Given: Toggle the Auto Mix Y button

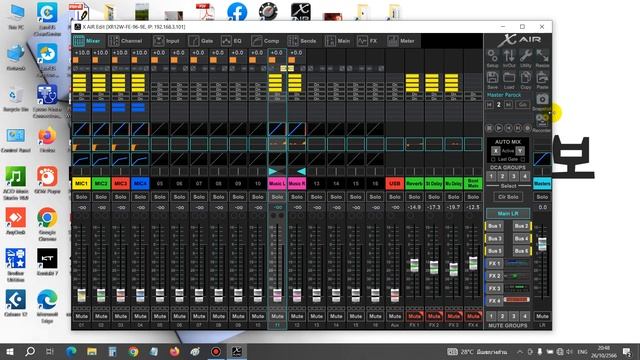Looking at the screenshot, I should (x=520, y=151).
